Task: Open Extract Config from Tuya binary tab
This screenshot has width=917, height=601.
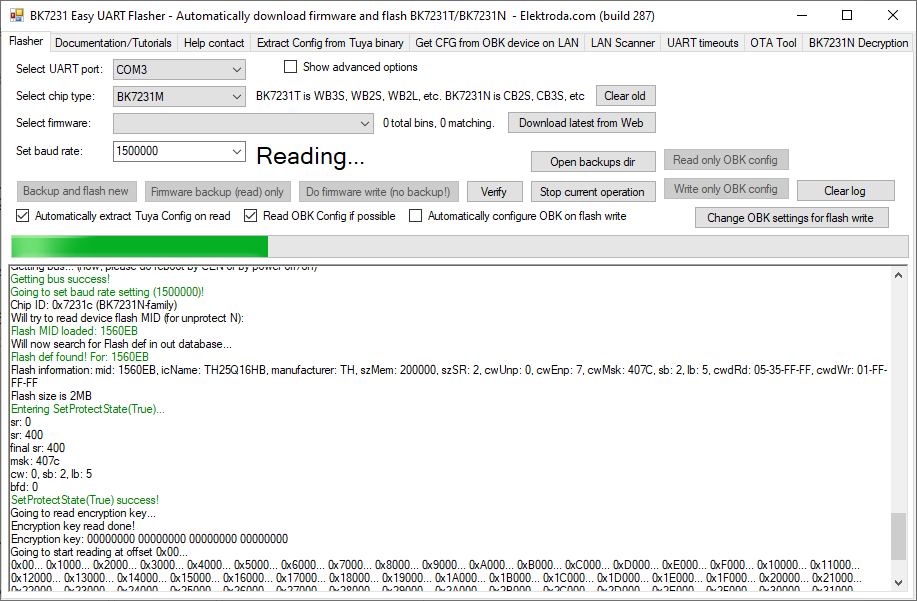Action: (330, 43)
